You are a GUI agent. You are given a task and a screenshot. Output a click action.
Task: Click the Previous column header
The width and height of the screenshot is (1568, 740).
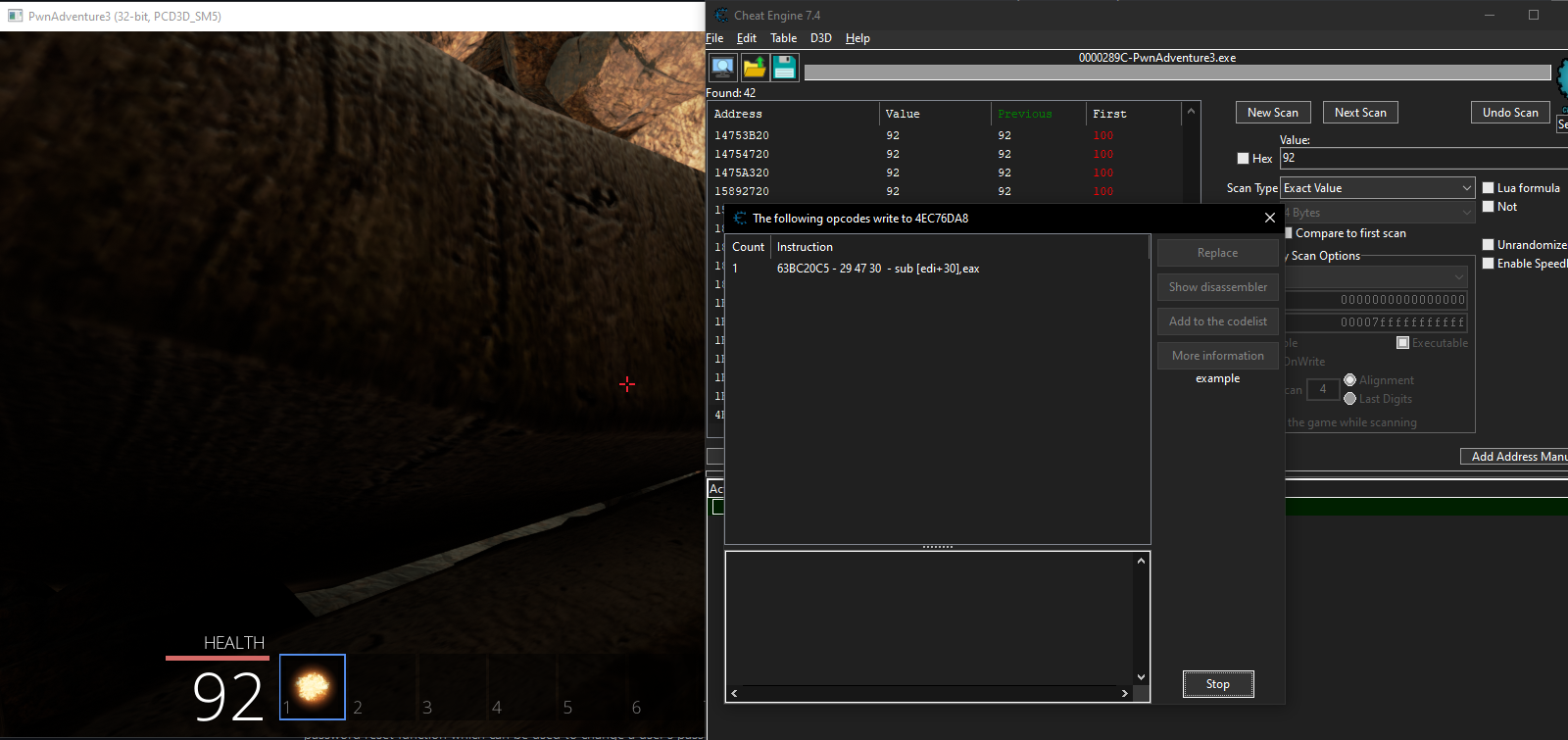(1039, 114)
